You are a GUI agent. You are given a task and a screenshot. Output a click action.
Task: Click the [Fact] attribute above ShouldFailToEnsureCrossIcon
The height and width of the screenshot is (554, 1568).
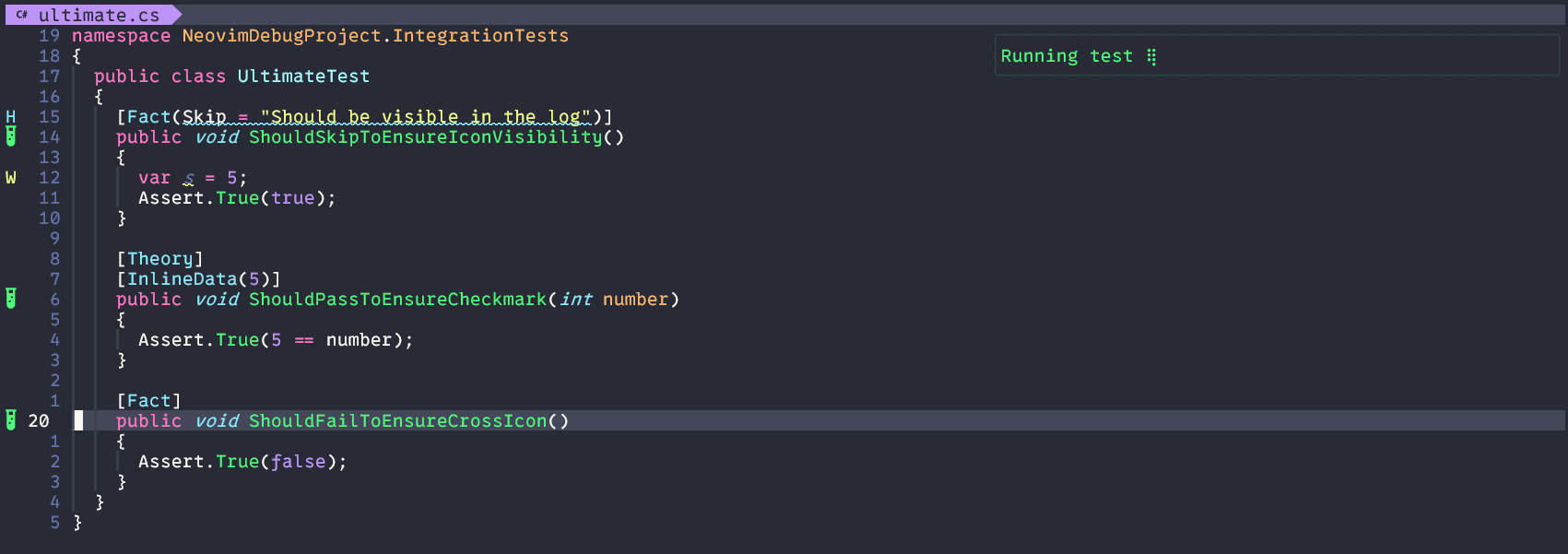point(148,400)
